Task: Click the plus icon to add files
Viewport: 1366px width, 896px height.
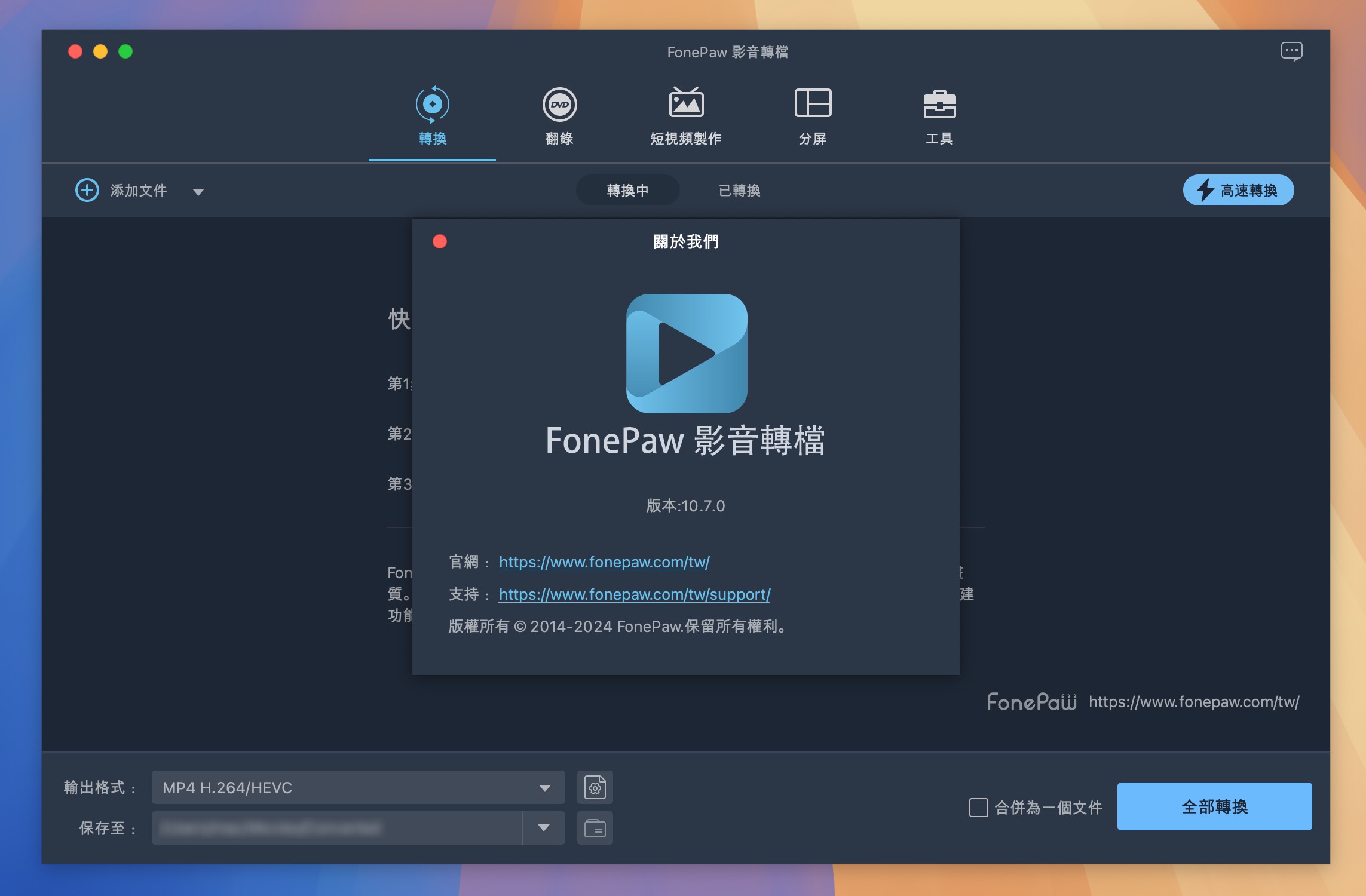Action: coord(87,190)
